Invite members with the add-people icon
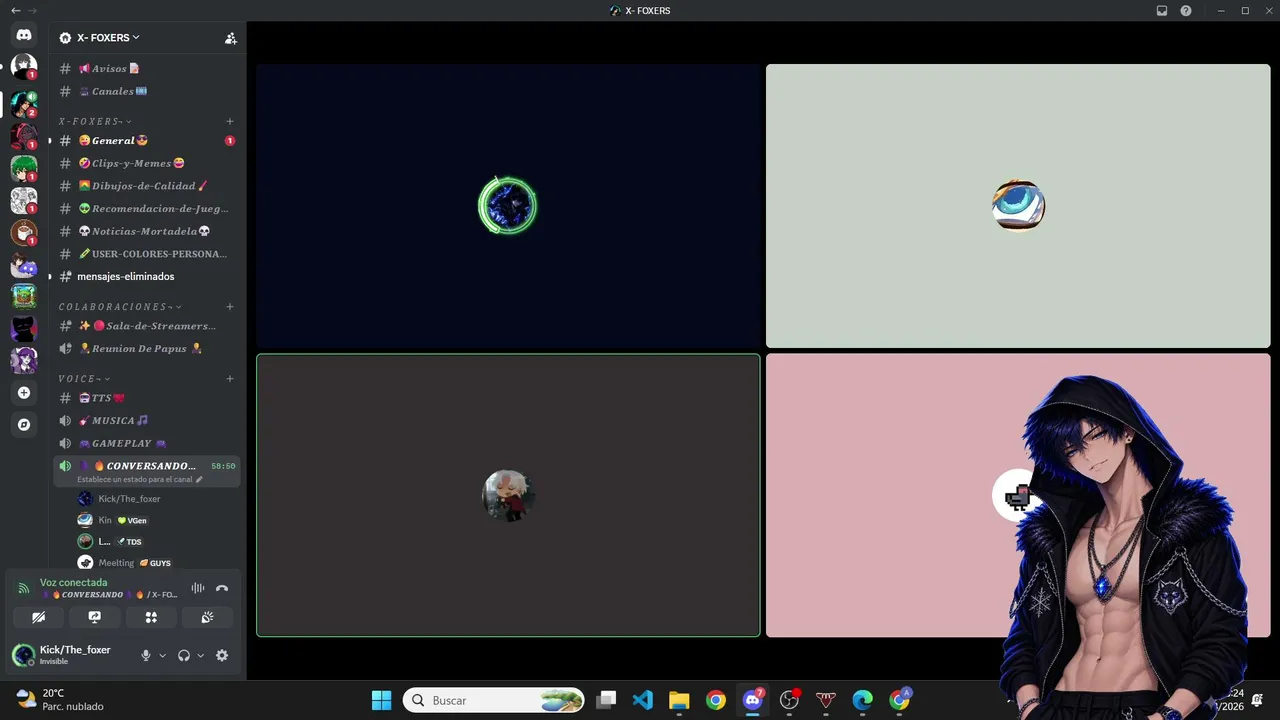Image resolution: width=1280 pixels, height=720 pixels. 231,38
